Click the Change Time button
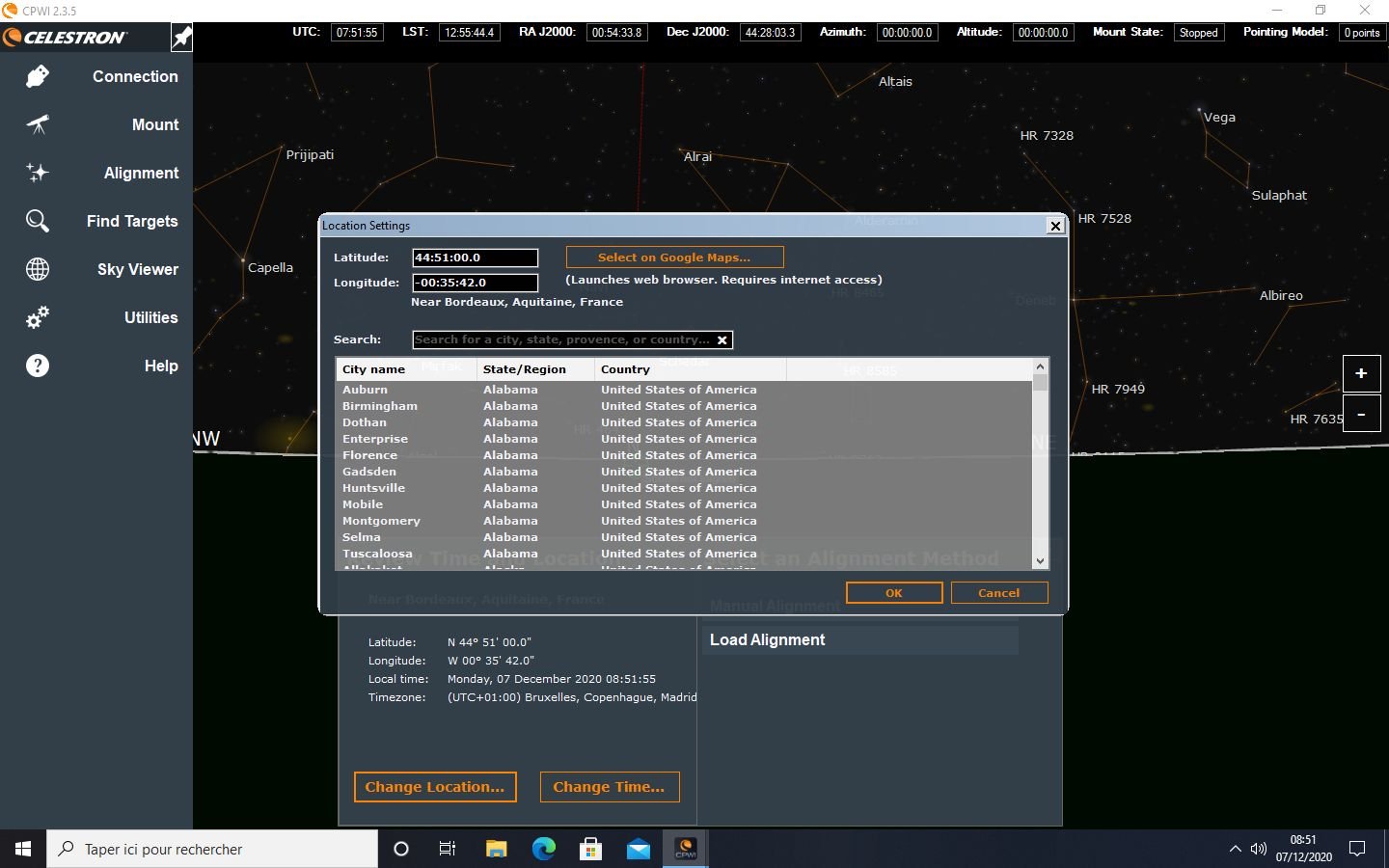Viewport: 1389px width, 868px height. pyautogui.click(x=609, y=787)
